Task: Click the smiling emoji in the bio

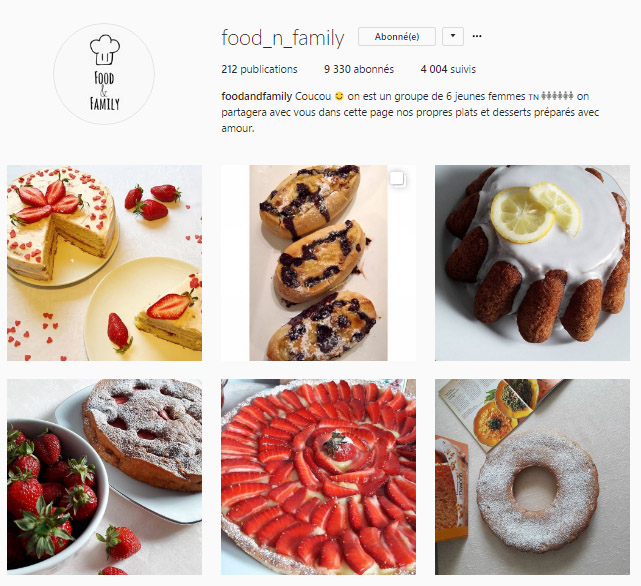Action: (339, 97)
